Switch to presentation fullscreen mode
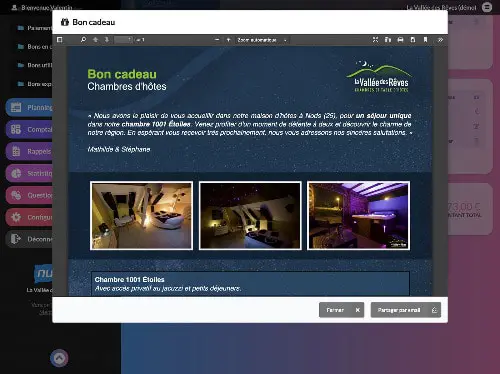 coord(375,40)
